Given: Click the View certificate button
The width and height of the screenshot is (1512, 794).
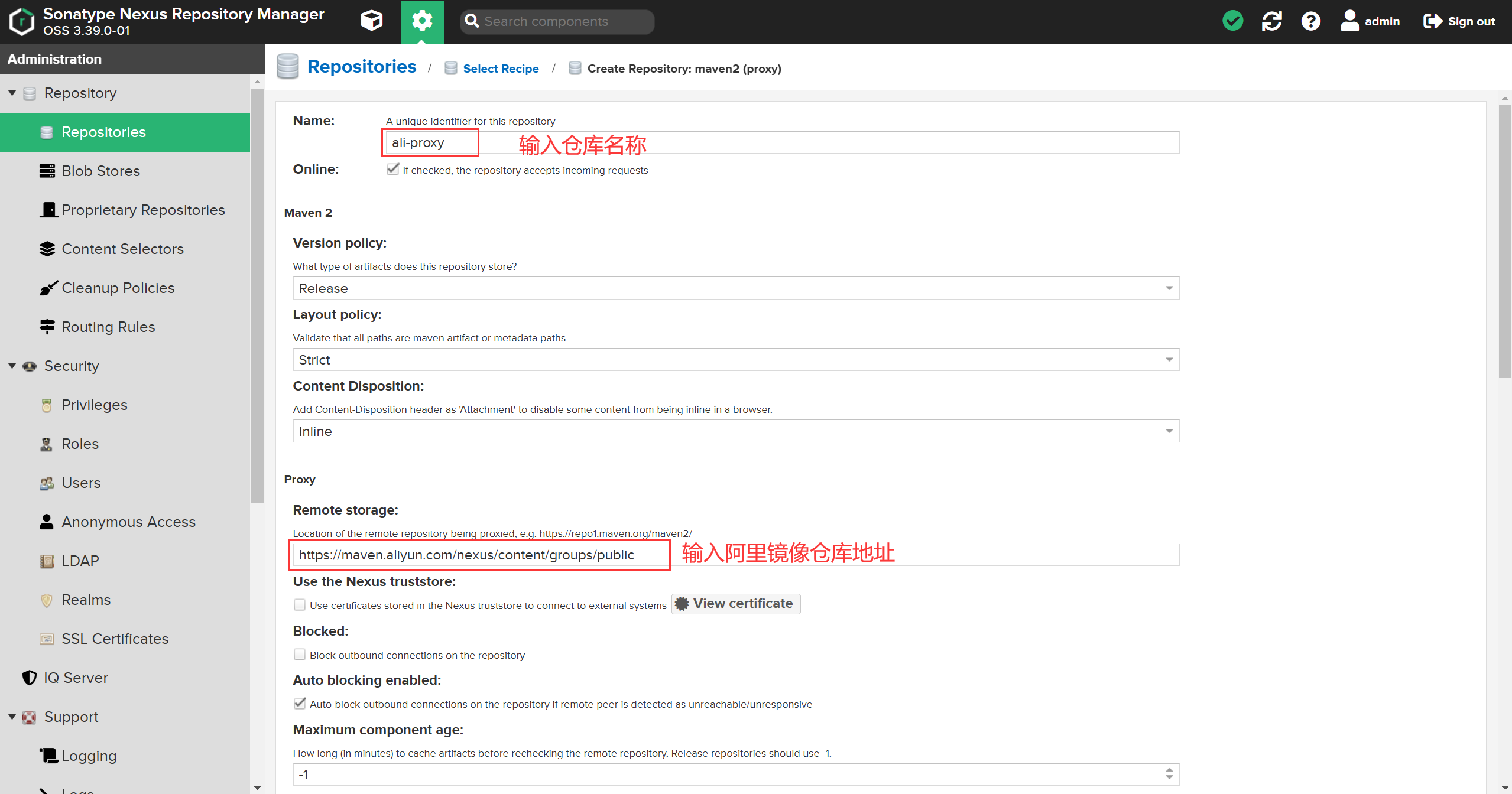Looking at the screenshot, I should tap(735, 604).
